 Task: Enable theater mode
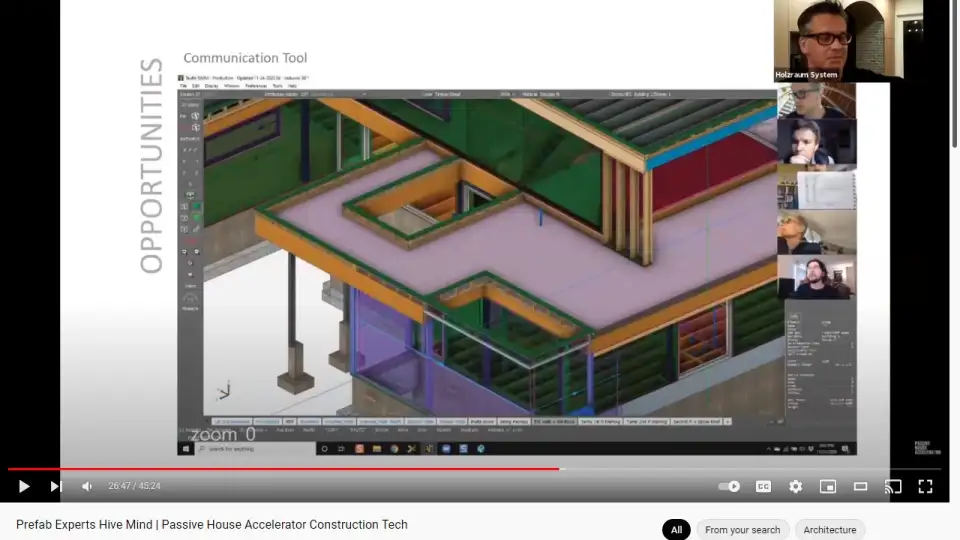coord(860,486)
